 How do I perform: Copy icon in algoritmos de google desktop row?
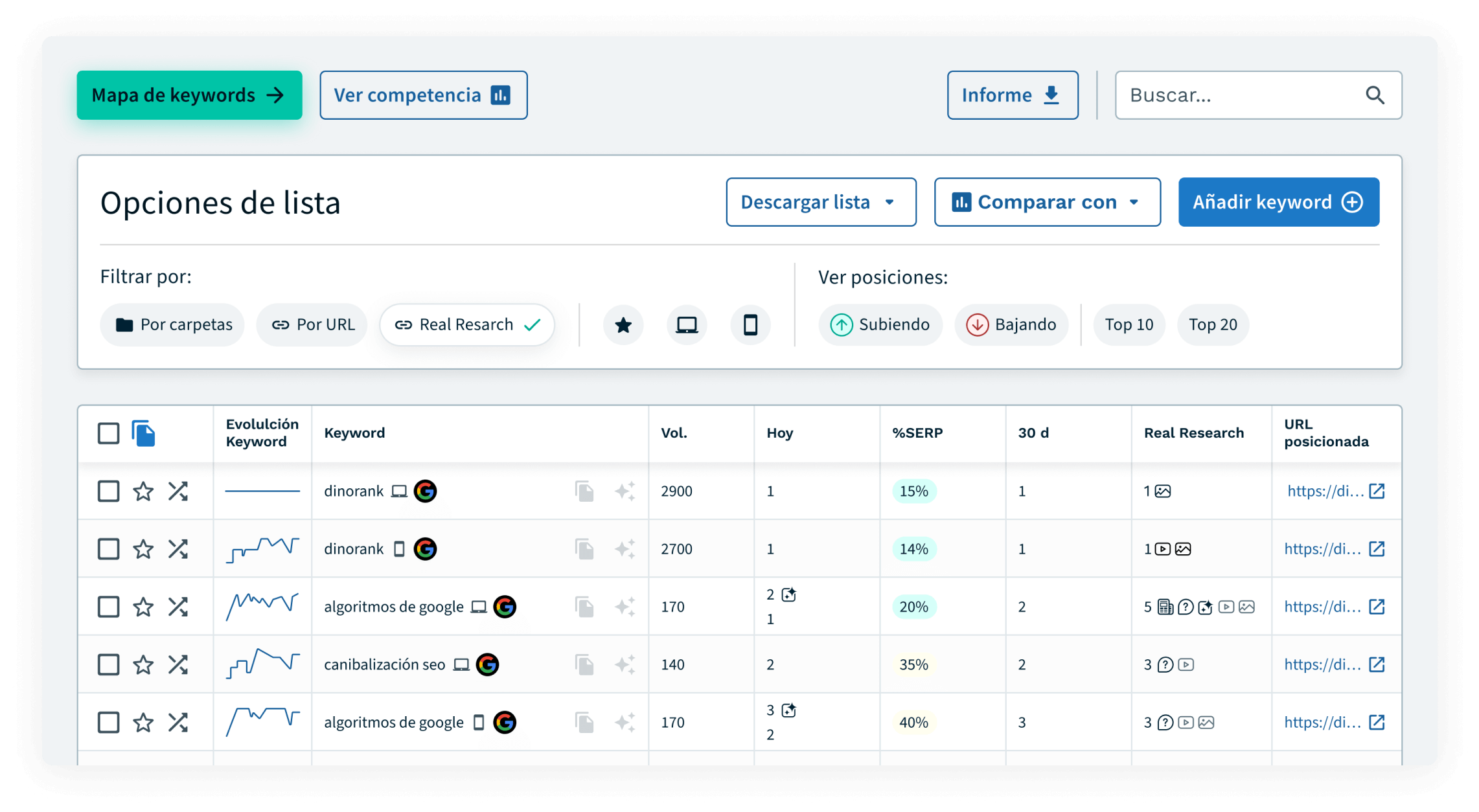tap(584, 607)
